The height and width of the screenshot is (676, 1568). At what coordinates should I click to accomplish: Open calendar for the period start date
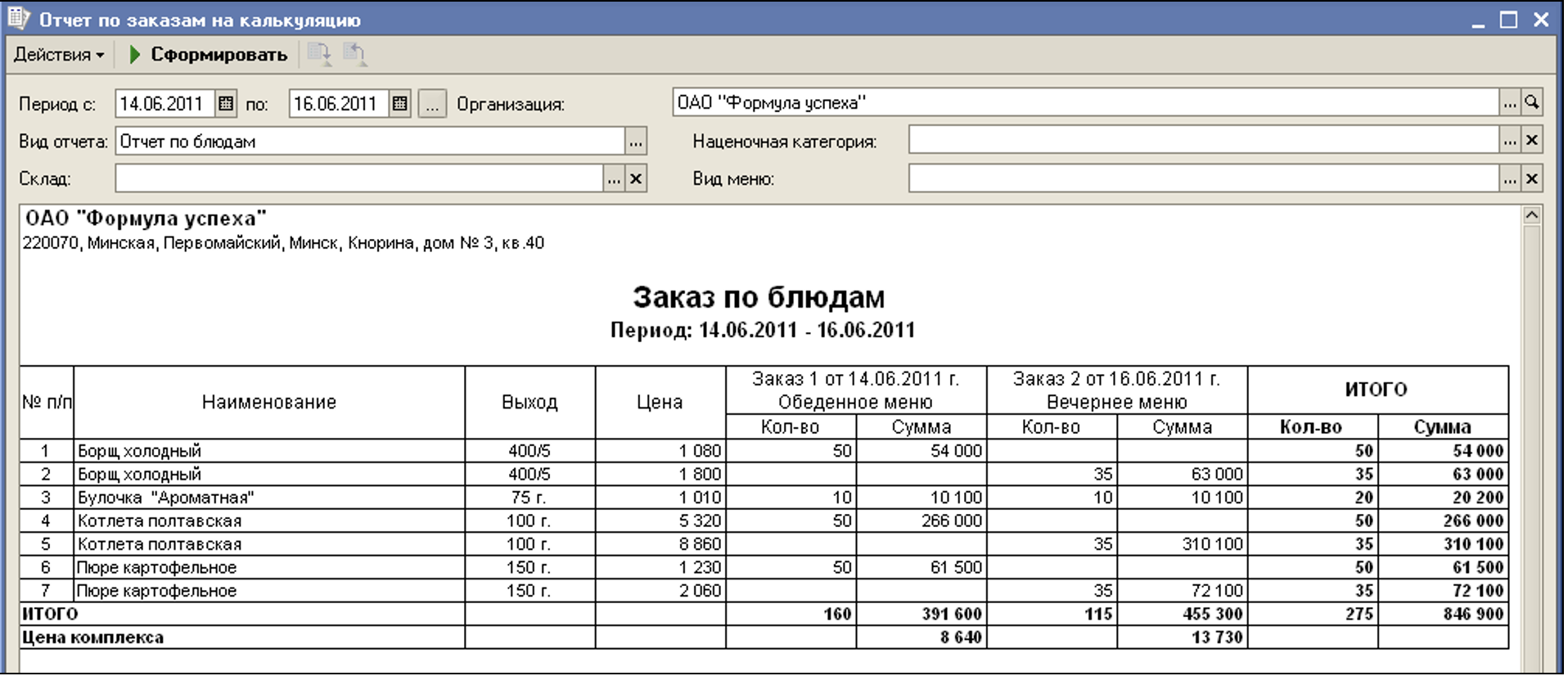[x=226, y=104]
